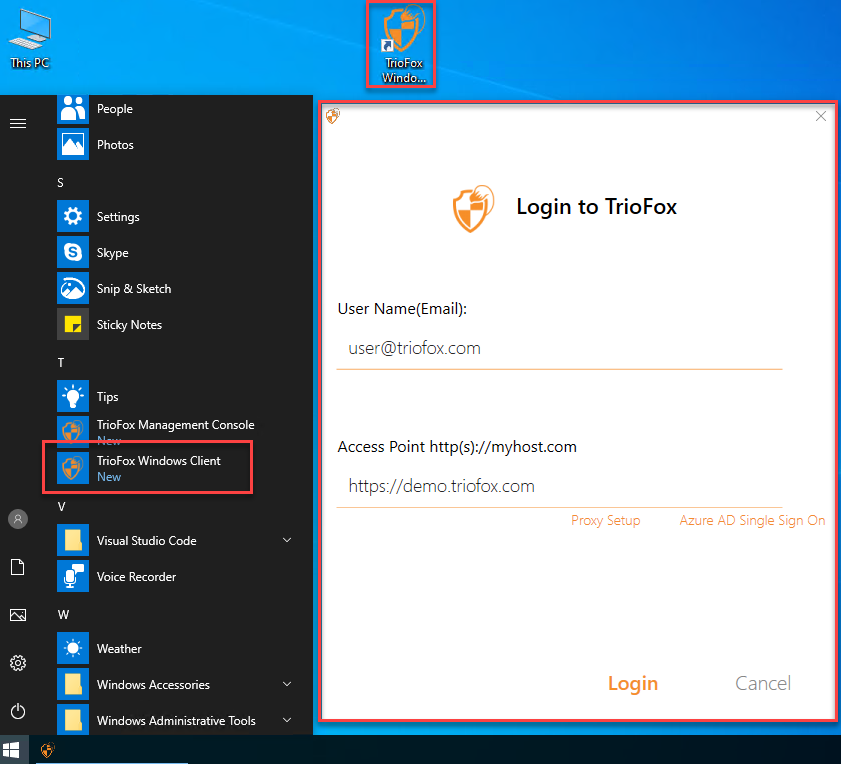Expand the Windows Administrative Tools chevron
Screen dimensions: 841x764
pos(287,719)
